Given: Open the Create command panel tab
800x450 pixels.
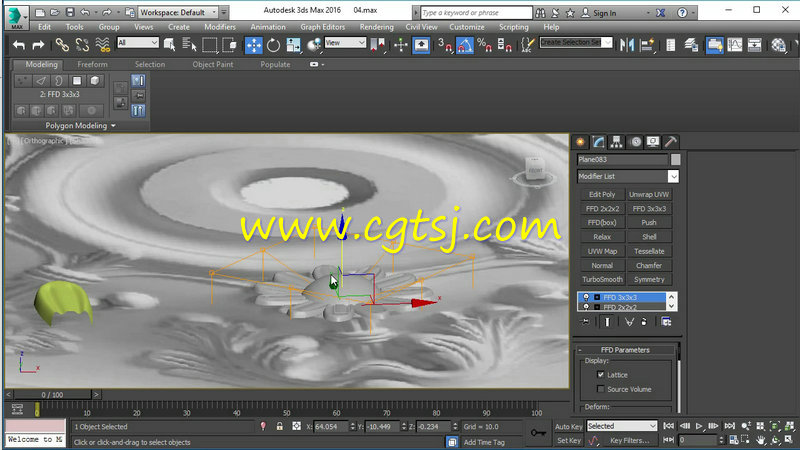Looking at the screenshot, I should point(580,142).
